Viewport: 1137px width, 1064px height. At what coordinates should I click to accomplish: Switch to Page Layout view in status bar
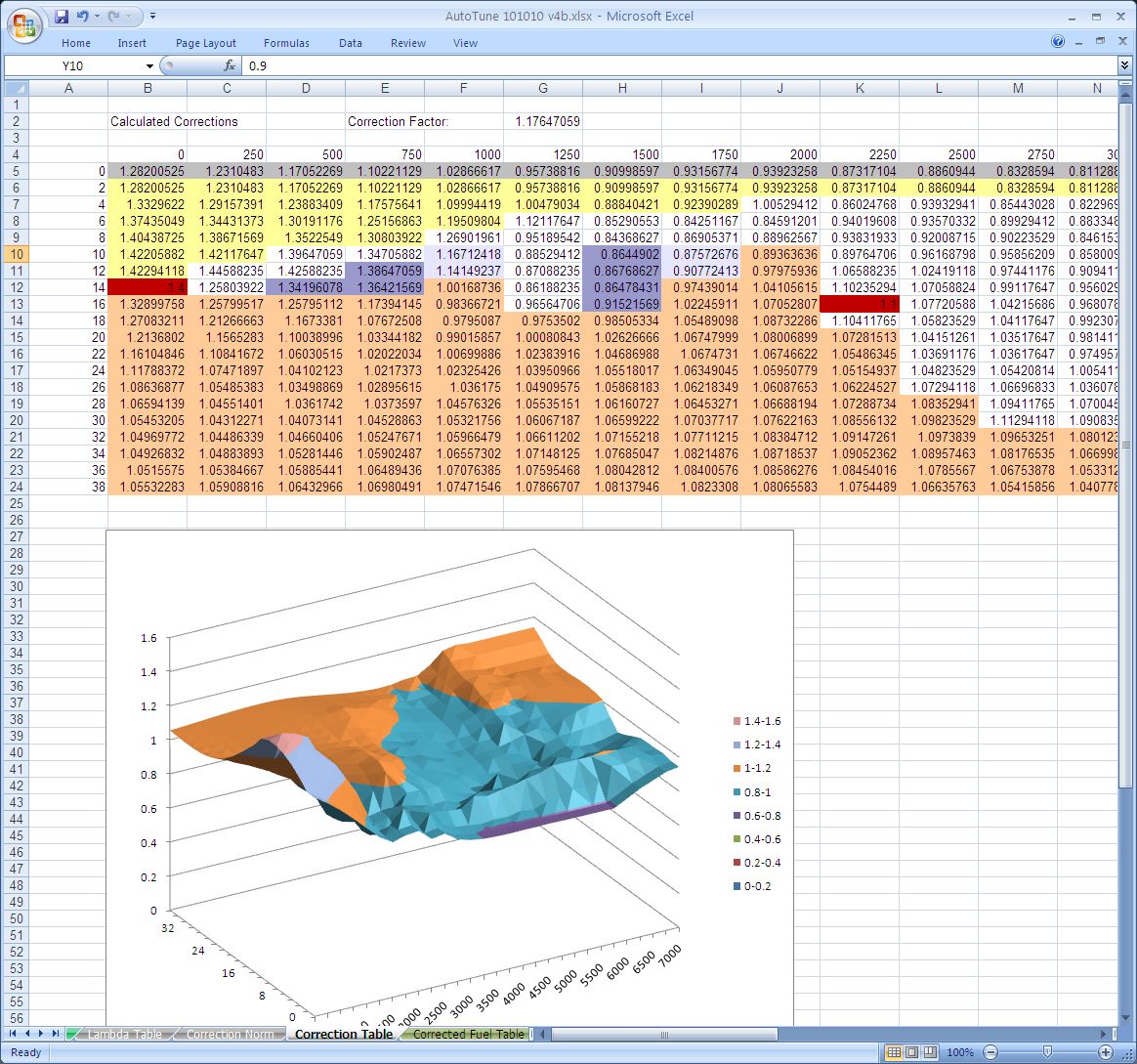911,1052
